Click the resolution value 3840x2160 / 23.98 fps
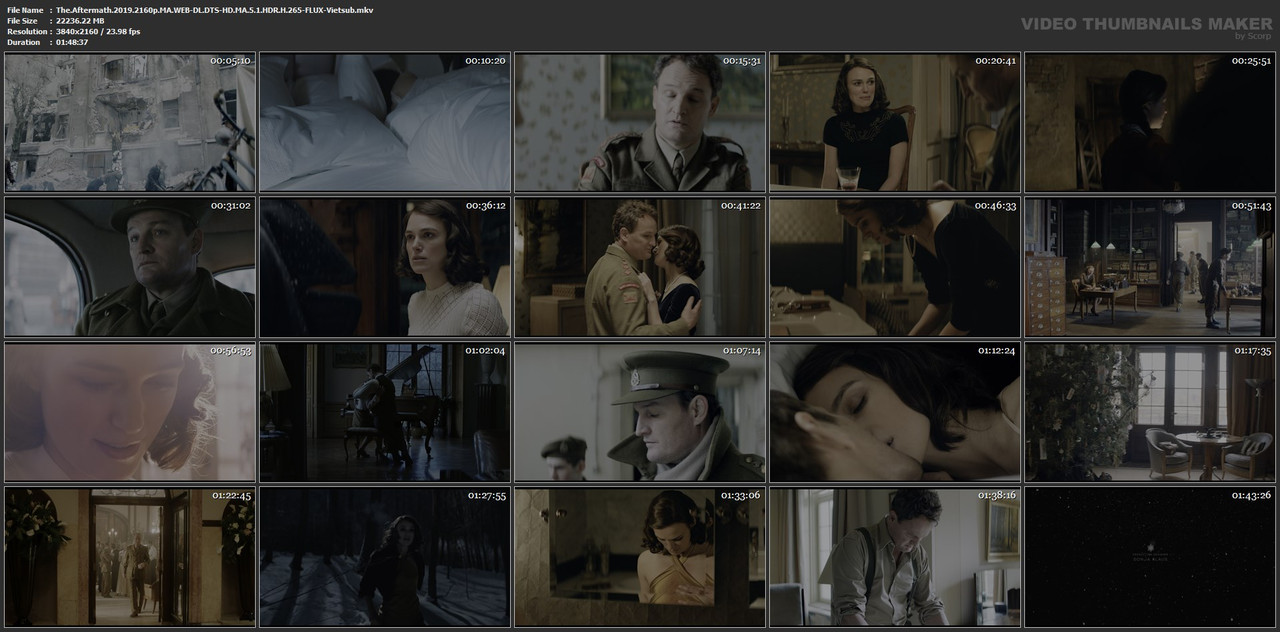This screenshot has height=632, width=1280. coord(99,31)
